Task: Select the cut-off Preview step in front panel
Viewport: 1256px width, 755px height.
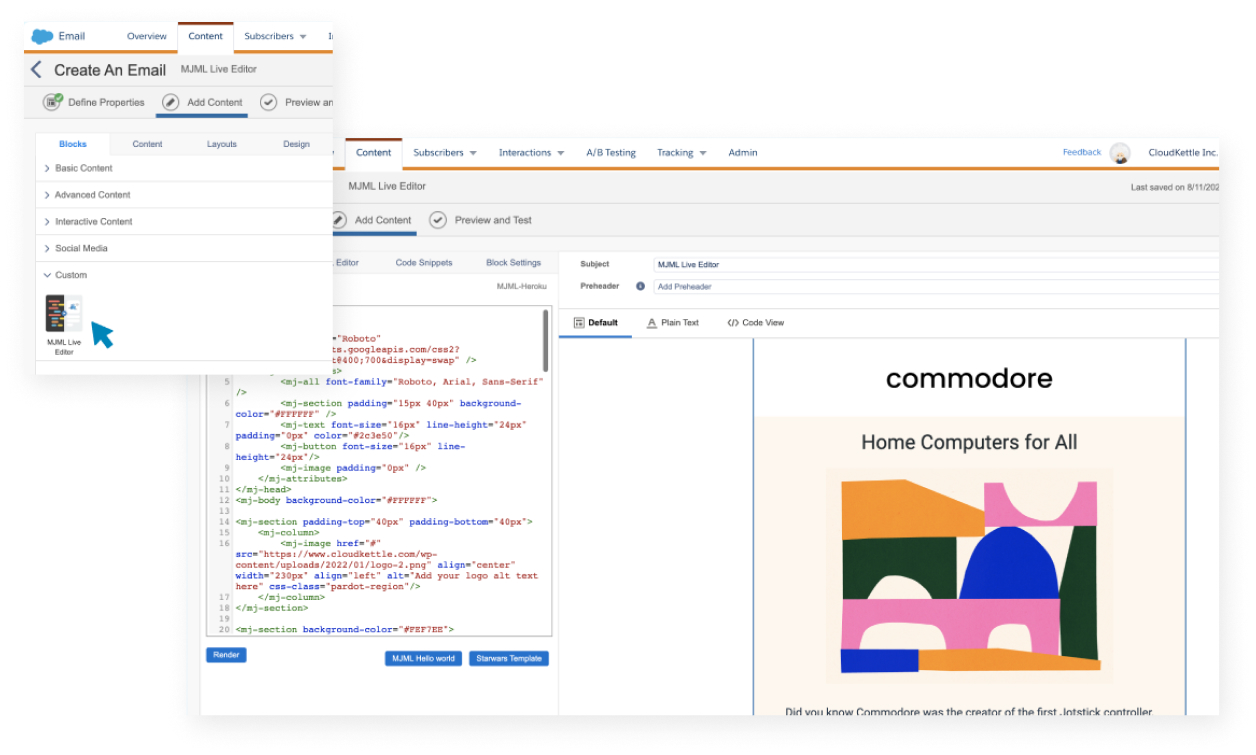Action: tap(297, 102)
